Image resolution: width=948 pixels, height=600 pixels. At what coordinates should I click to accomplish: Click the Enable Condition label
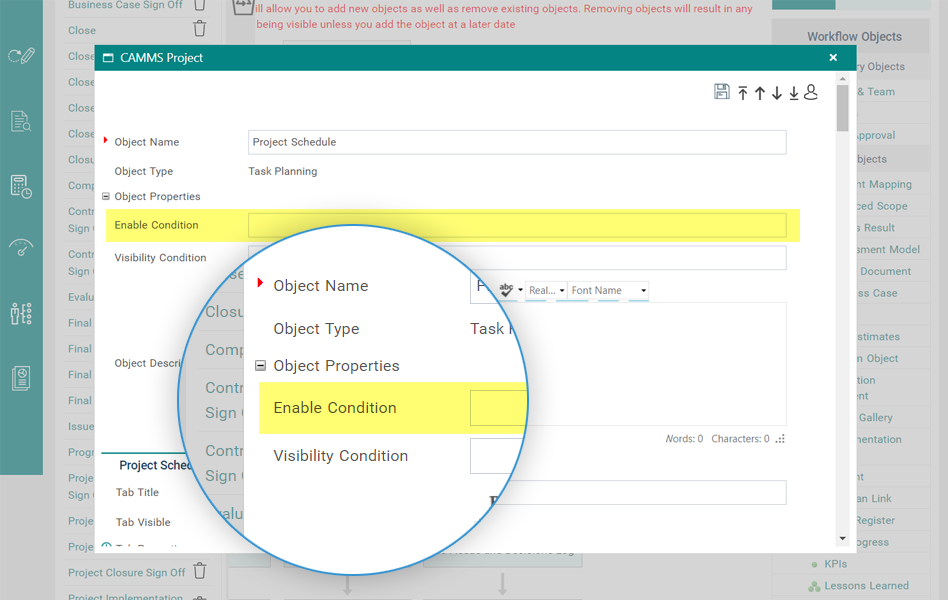tap(157, 225)
